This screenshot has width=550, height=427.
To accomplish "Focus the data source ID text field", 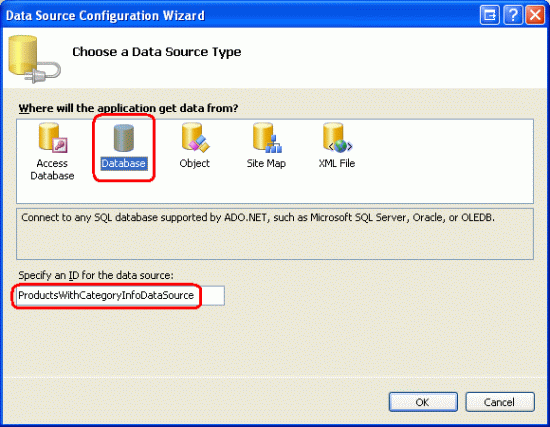I will point(120,296).
